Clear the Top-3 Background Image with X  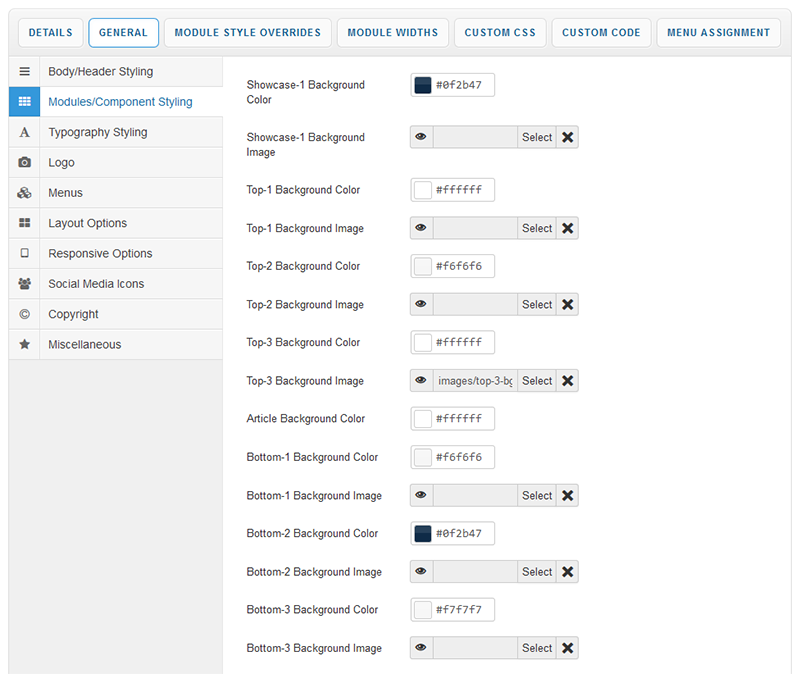(567, 381)
